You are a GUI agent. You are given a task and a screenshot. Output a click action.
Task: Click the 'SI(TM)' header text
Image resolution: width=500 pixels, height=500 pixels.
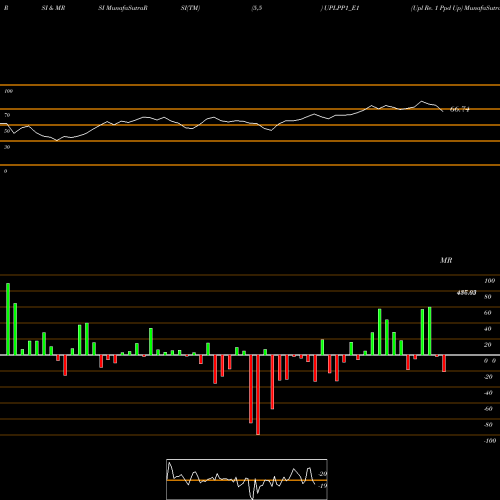pos(190,8)
